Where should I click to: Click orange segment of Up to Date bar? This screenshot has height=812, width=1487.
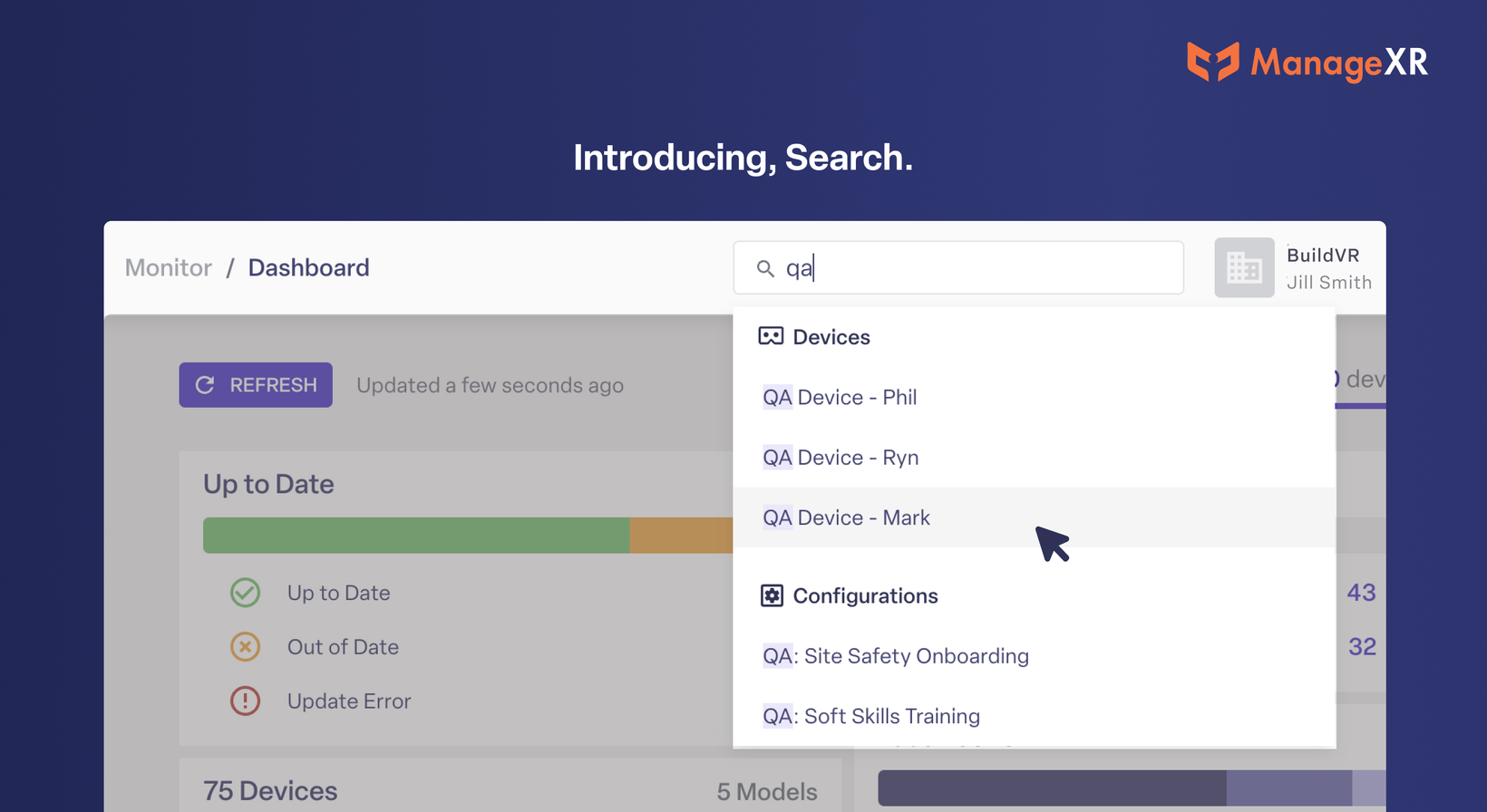point(681,536)
